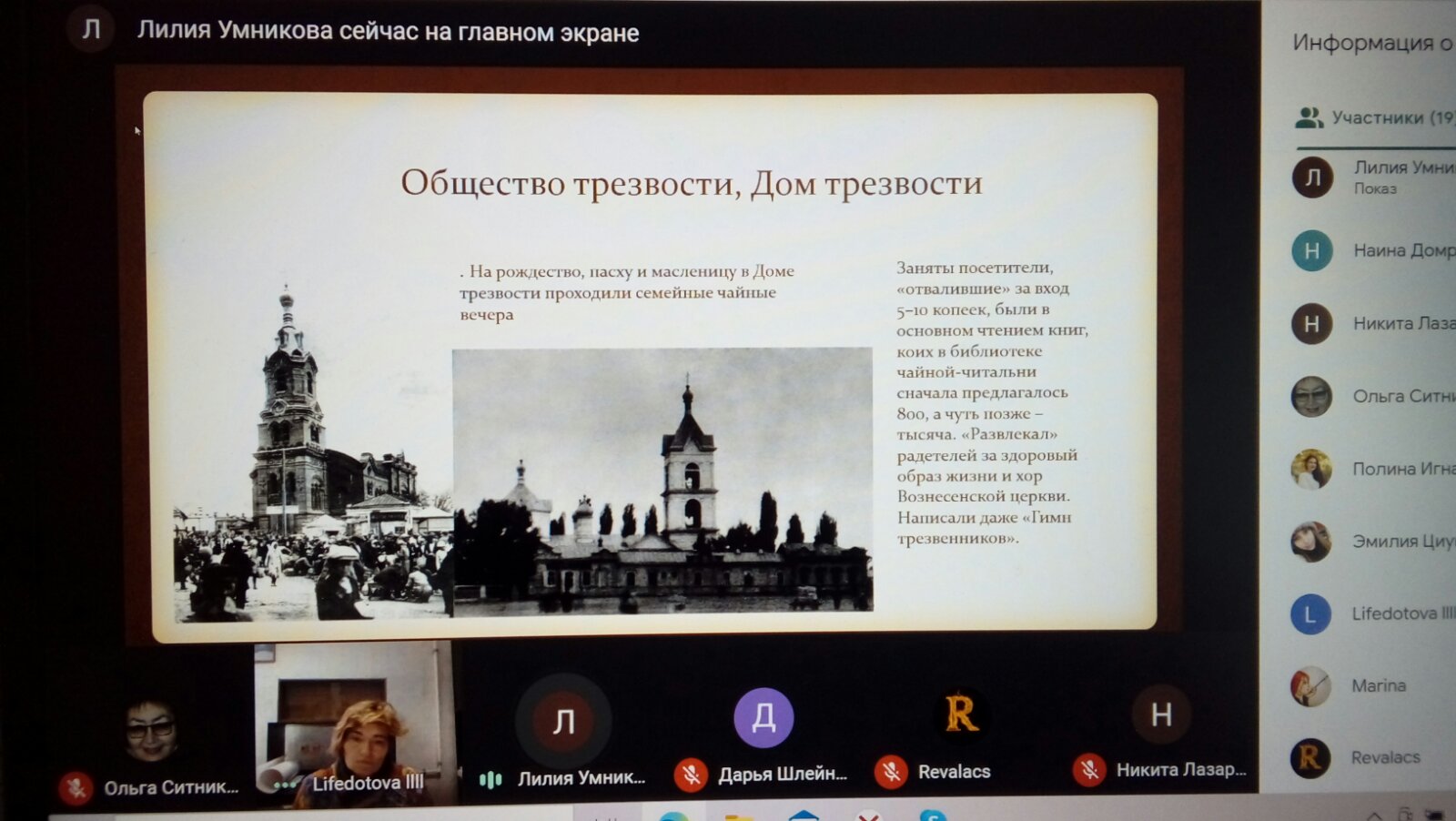Click the speaking indicator beside Лилия Умник
The height and width of the screenshot is (821, 1456).
(491, 779)
